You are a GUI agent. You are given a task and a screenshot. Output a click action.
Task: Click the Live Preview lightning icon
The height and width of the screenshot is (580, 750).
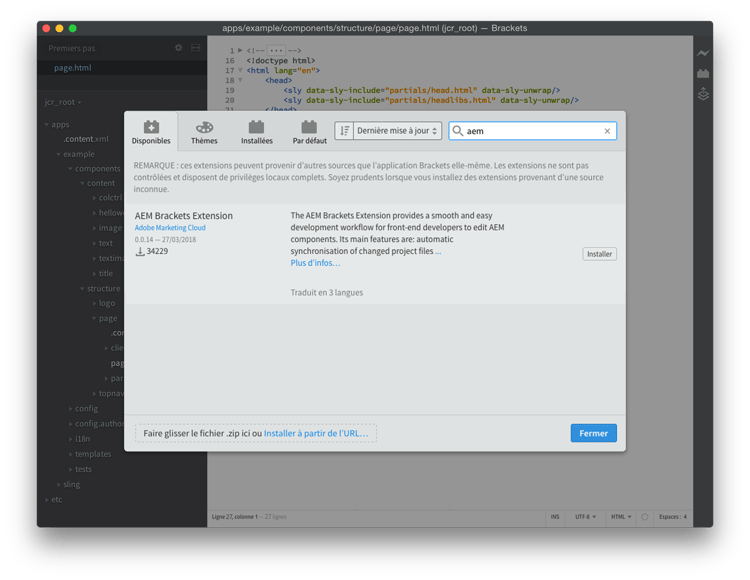703,53
